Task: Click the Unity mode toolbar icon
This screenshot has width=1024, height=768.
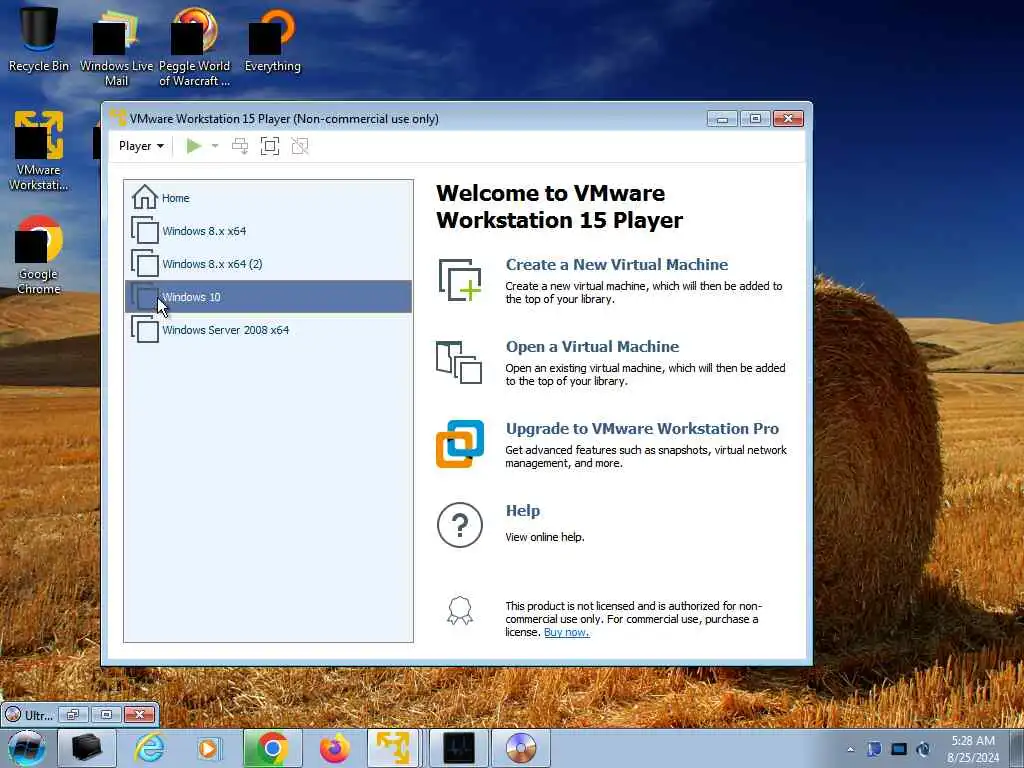Action: point(300,146)
